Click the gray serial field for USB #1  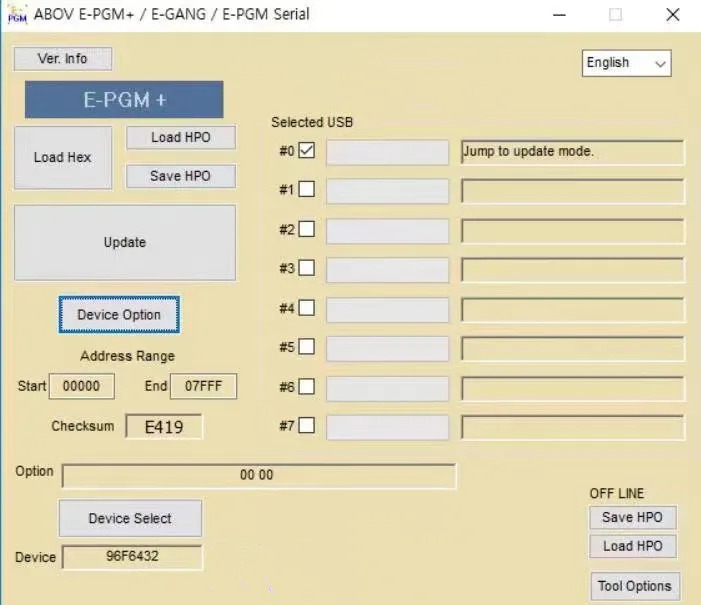point(387,191)
